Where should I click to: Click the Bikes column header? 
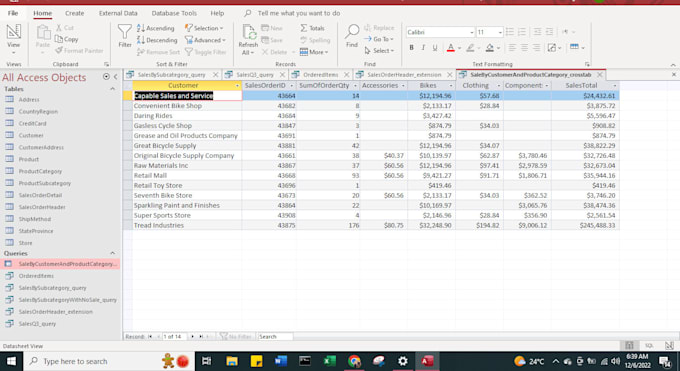coord(428,86)
